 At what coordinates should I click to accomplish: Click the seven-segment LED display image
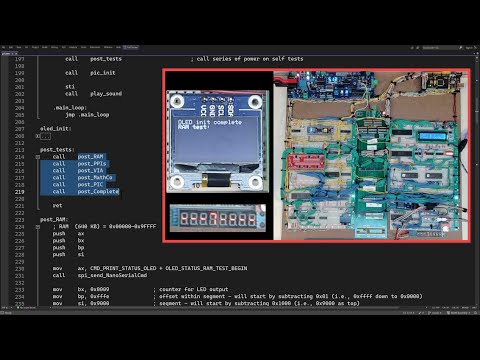[218, 218]
